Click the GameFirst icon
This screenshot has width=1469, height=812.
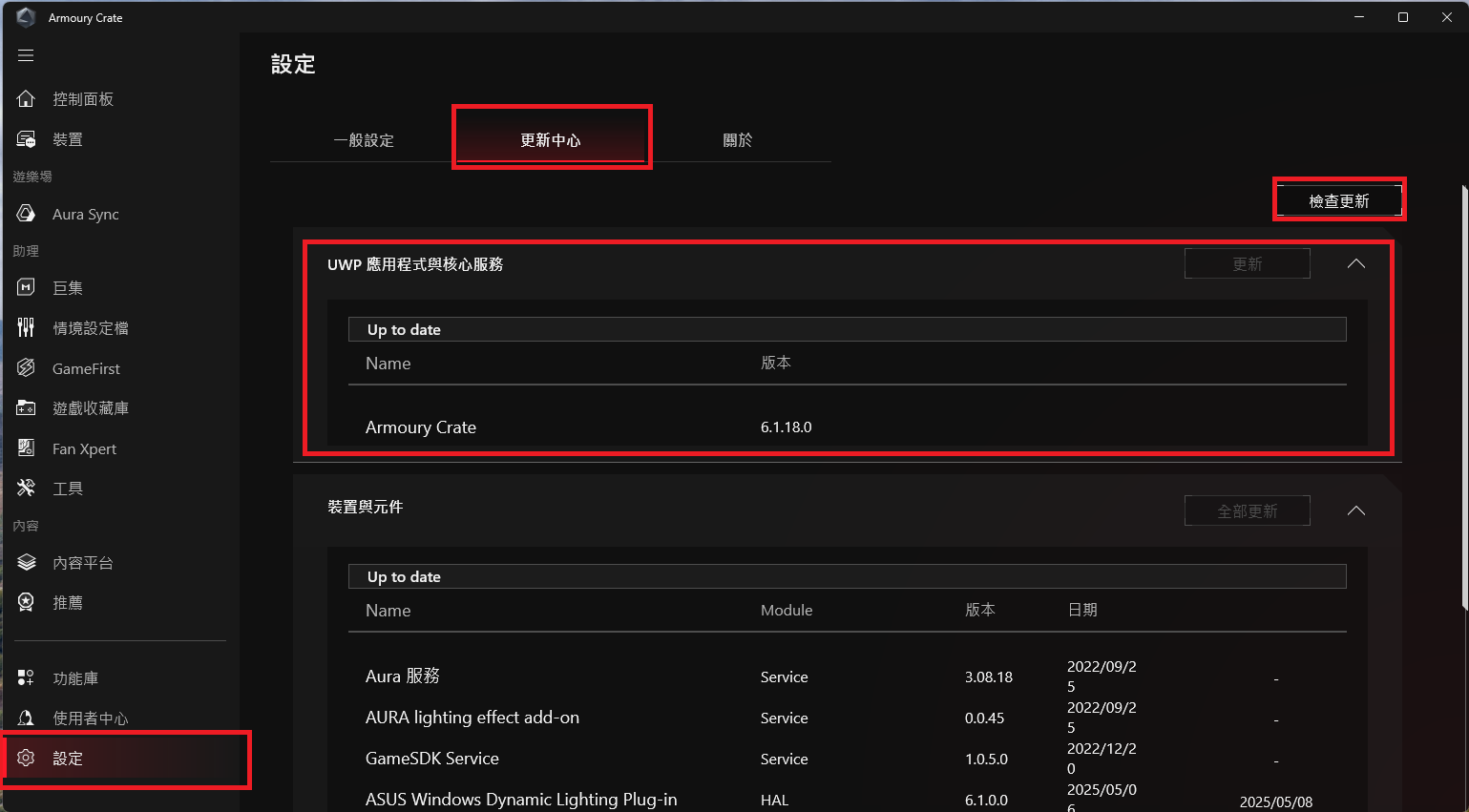click(x=26, y=368)
